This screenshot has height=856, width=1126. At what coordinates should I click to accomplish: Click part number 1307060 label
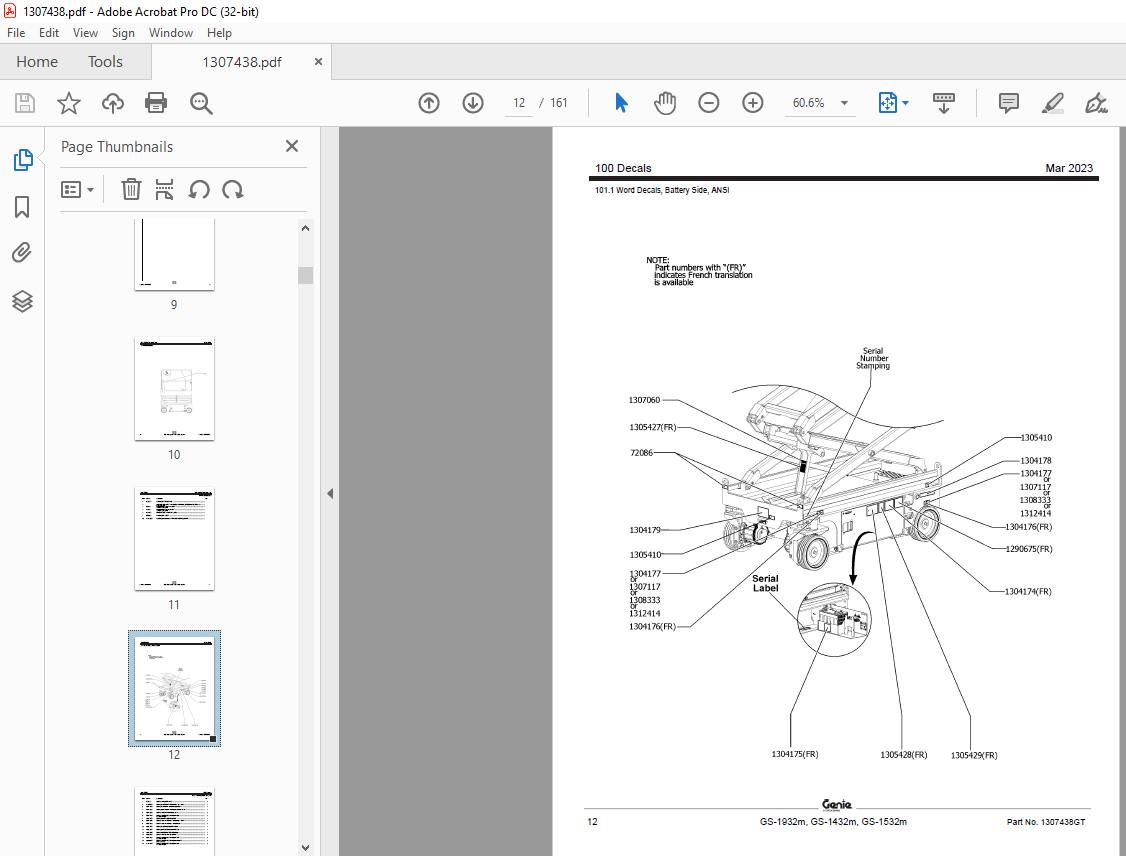(644, 400)
